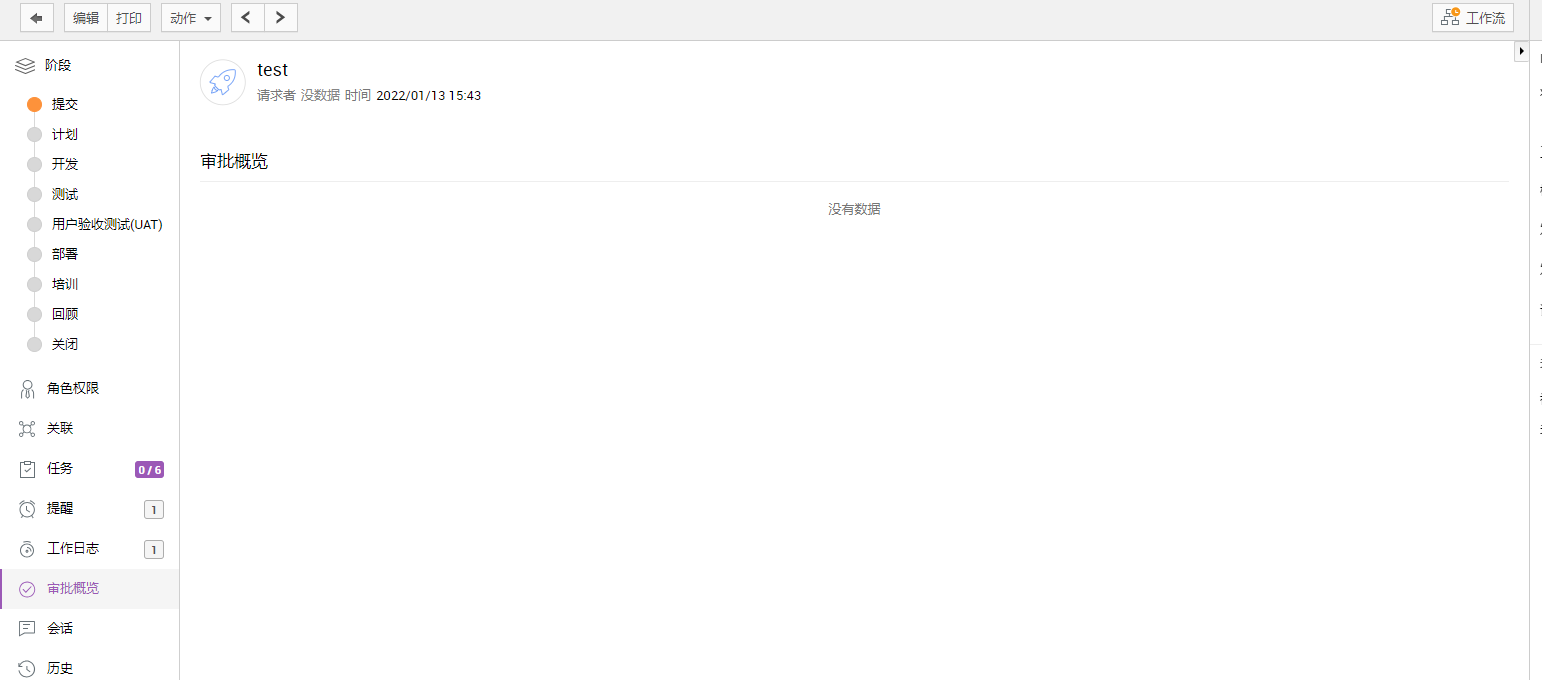1542x680 pixels.
Task: Open the Workflow (工作流) button
Action: point(1473,18)
